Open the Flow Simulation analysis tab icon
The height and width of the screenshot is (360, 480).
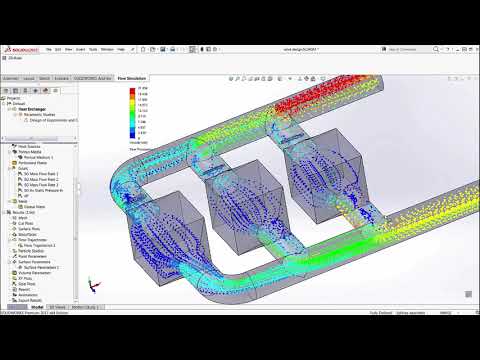click(x=56, y=91)
